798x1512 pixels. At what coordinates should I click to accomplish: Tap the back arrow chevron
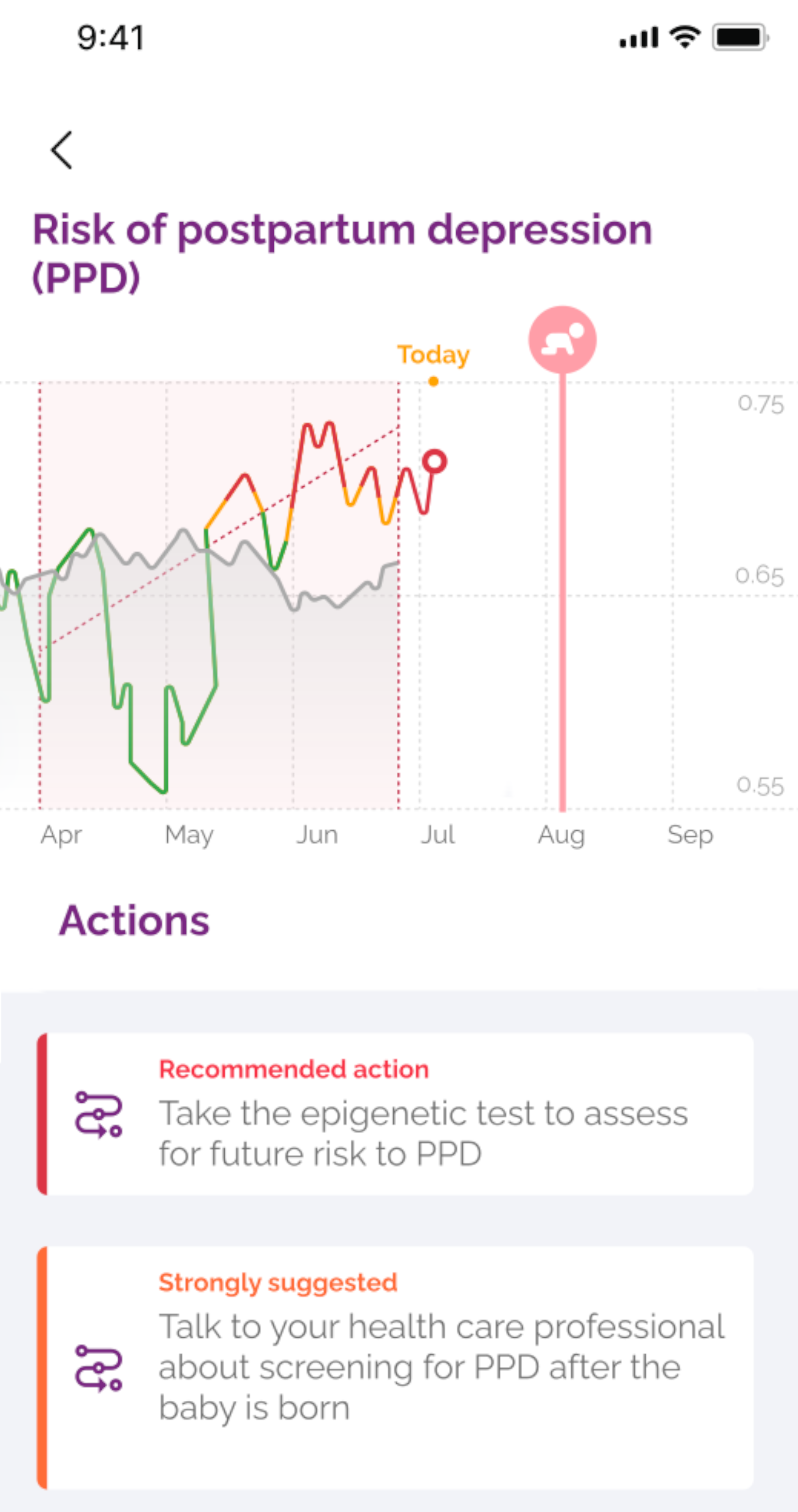tap(61, 150)
